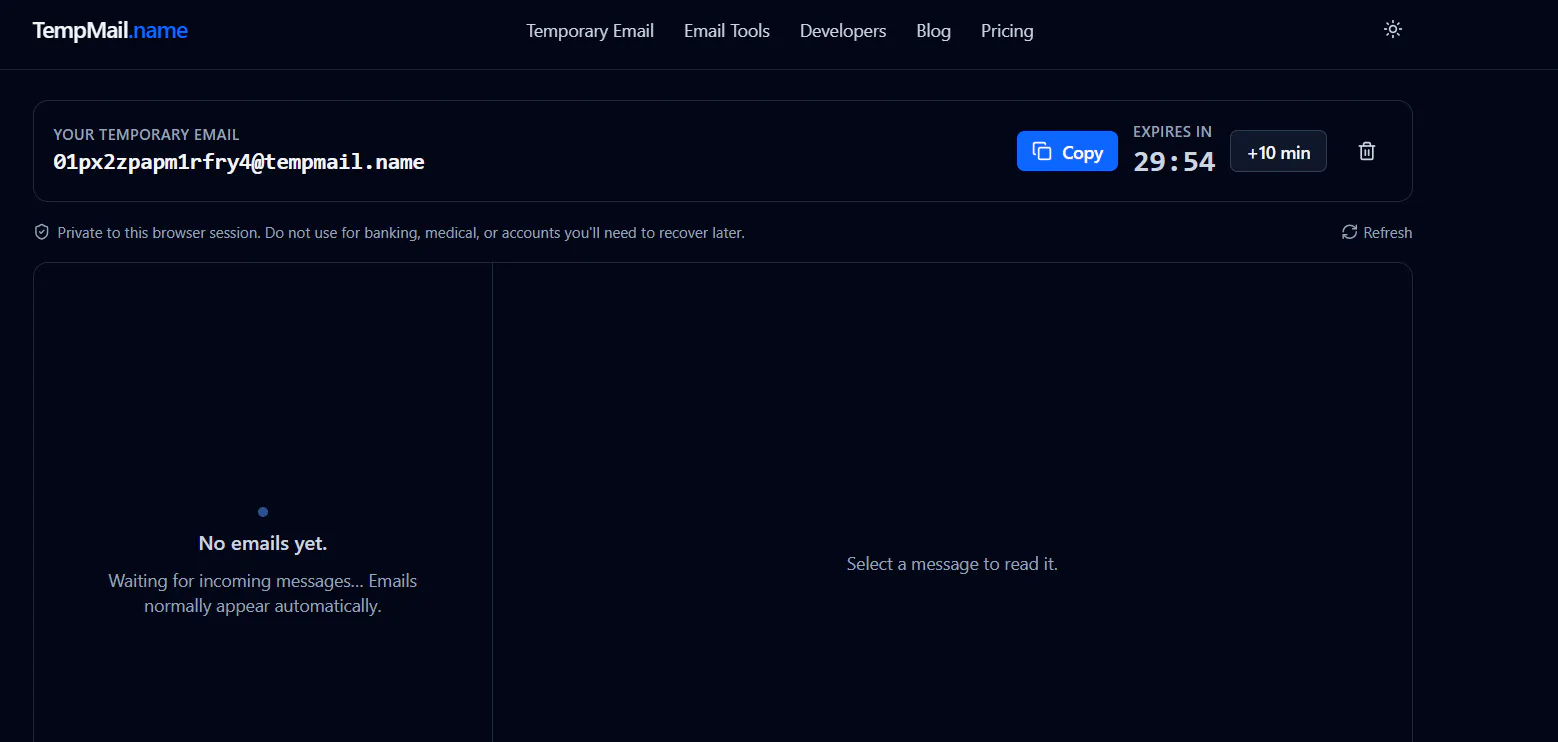
Task: Refresh the inbox
Action: pyautogui.click(x=1377, y=233)
